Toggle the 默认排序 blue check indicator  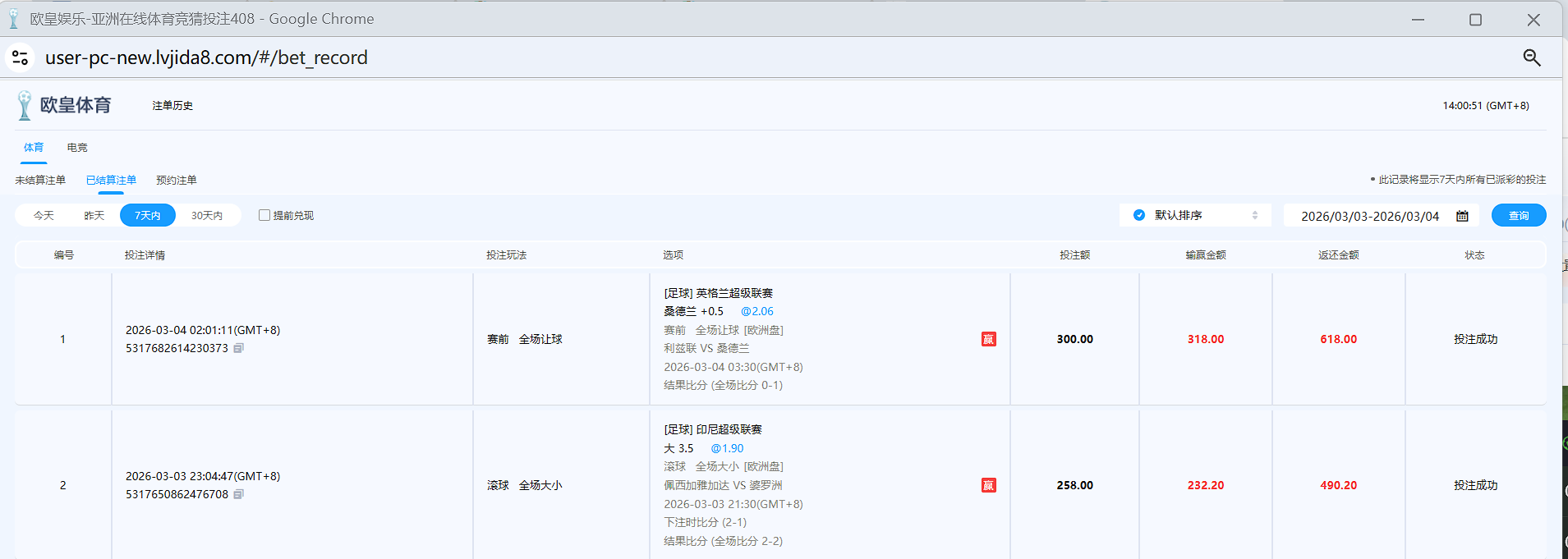1138,215
